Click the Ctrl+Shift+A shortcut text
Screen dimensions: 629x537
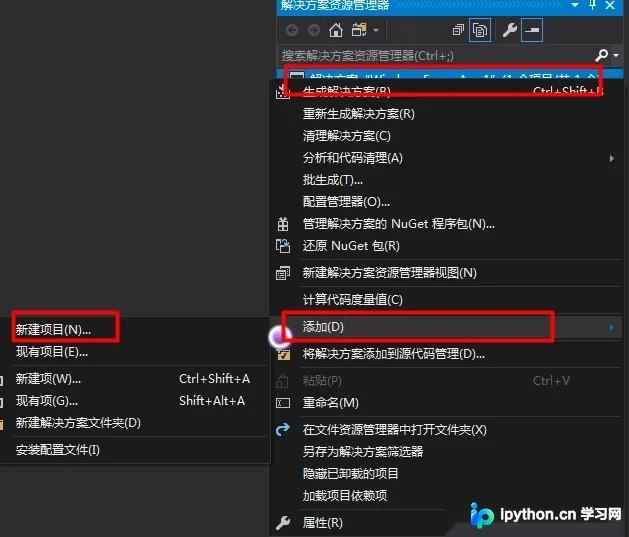[214, 379]
